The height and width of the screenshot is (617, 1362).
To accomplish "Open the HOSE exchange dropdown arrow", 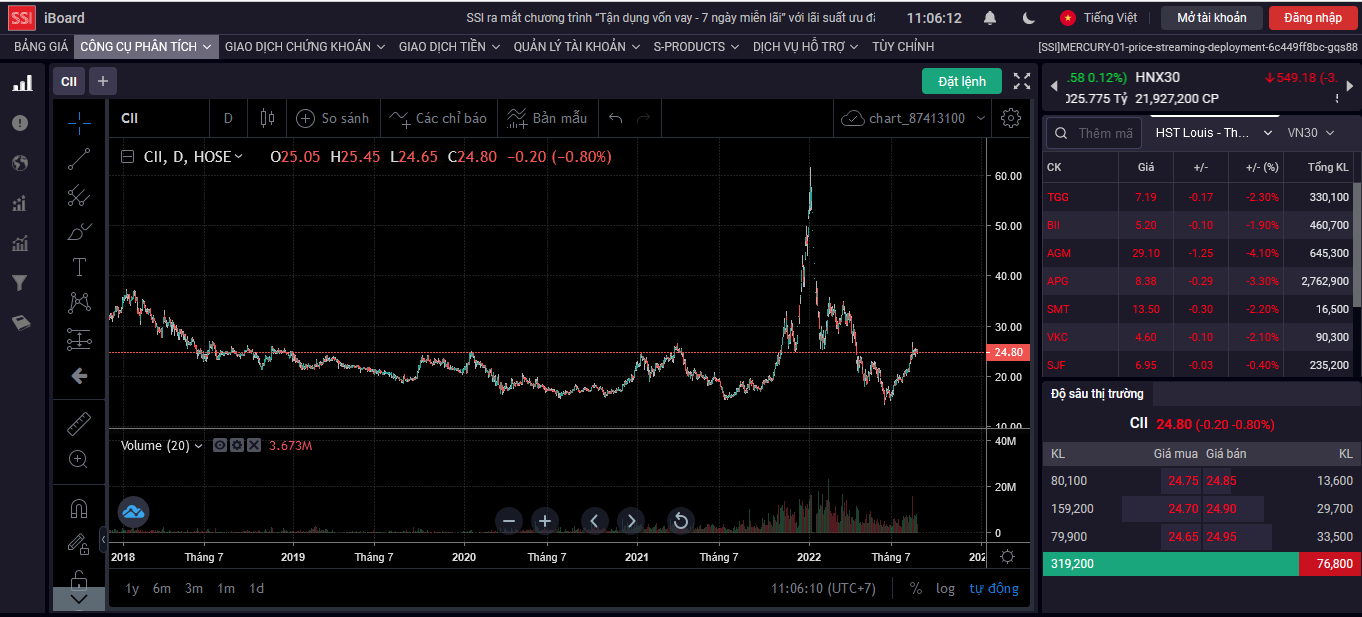I will [238, 157].
